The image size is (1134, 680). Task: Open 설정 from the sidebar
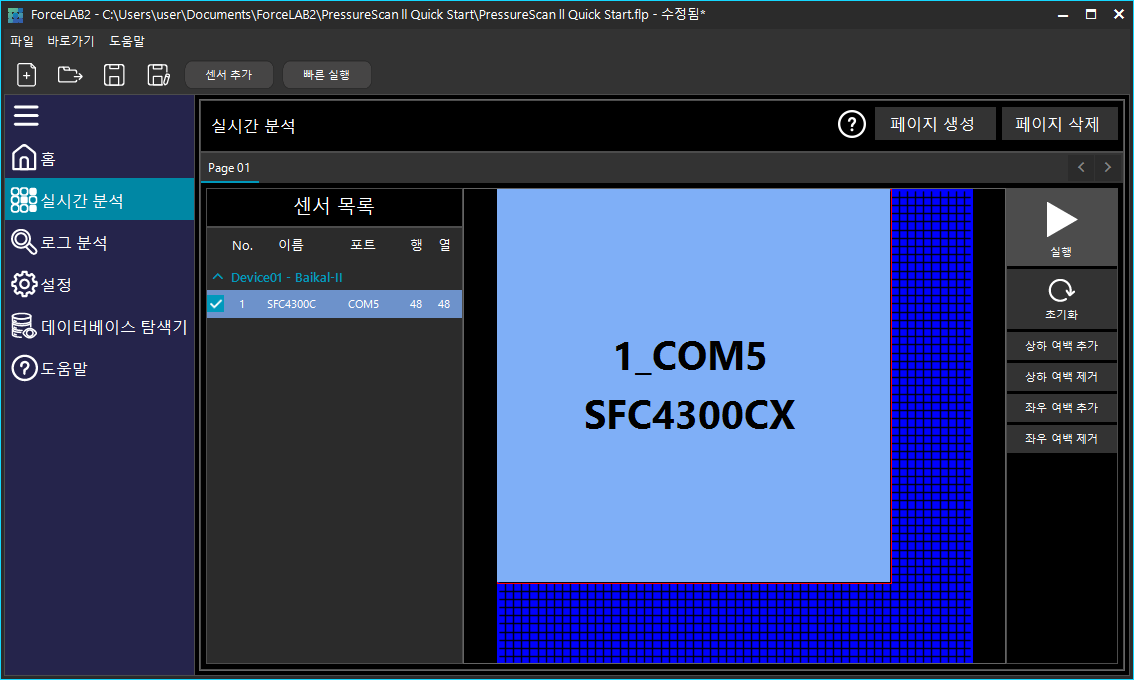[100, 284]
